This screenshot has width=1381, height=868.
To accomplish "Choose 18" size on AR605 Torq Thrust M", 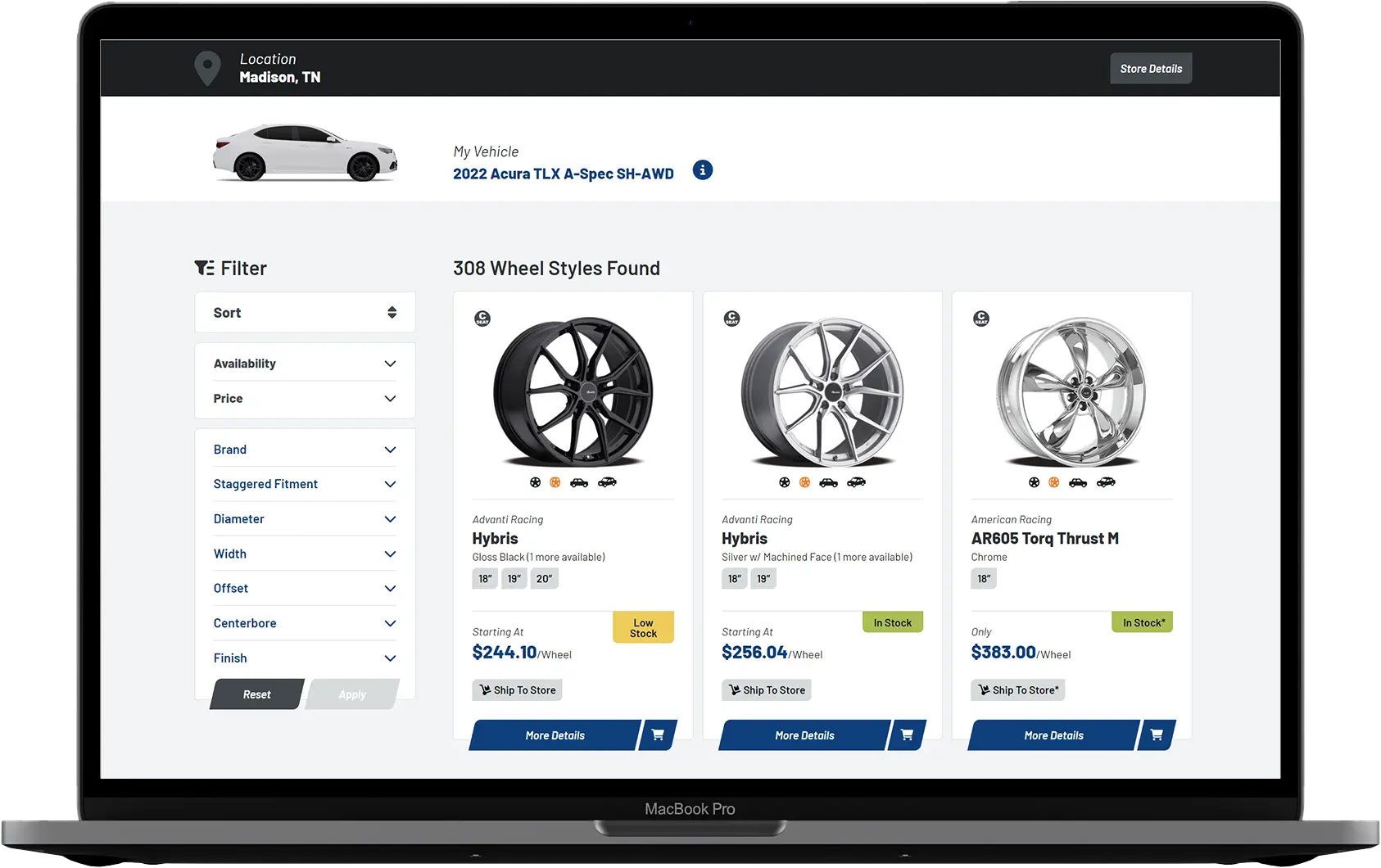I will pos(984,579).
